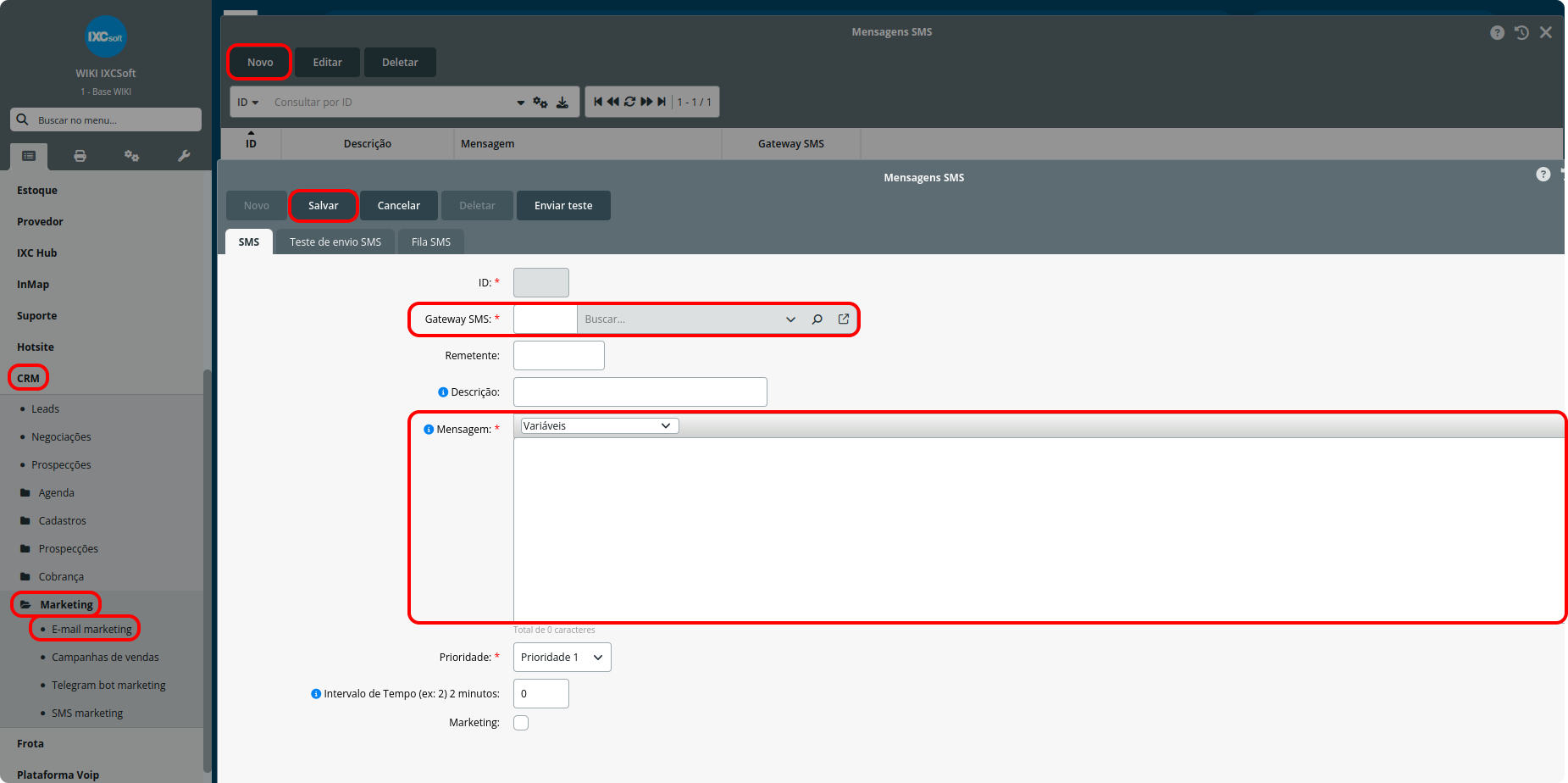Click the Enviar teste button
The image size is (1568, 783).
click(x=563, y=206)
